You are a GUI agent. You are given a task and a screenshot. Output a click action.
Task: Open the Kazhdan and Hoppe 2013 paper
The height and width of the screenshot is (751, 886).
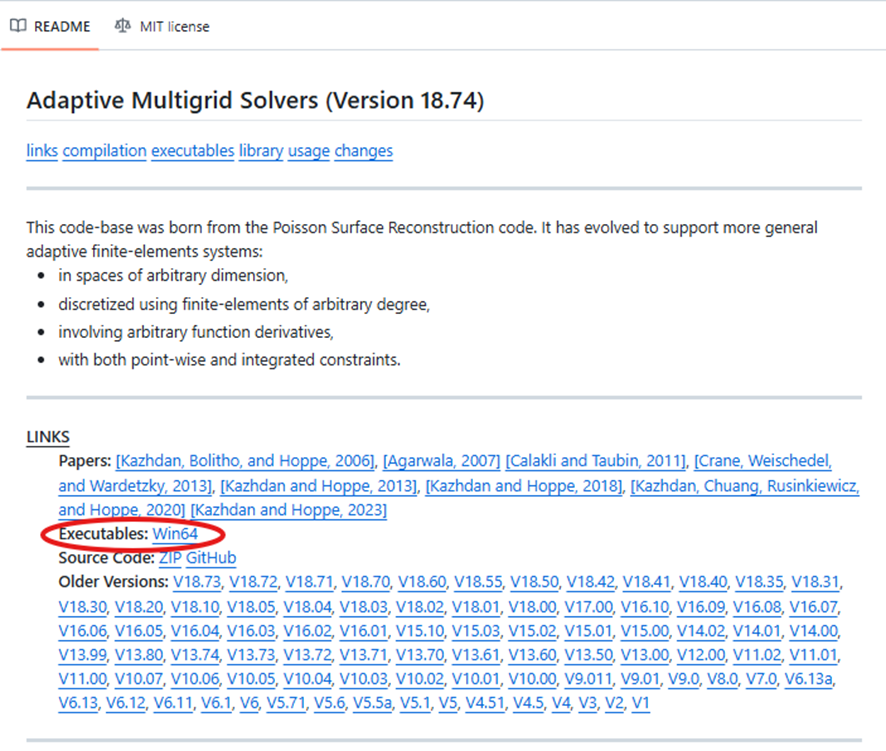(319, 486)
